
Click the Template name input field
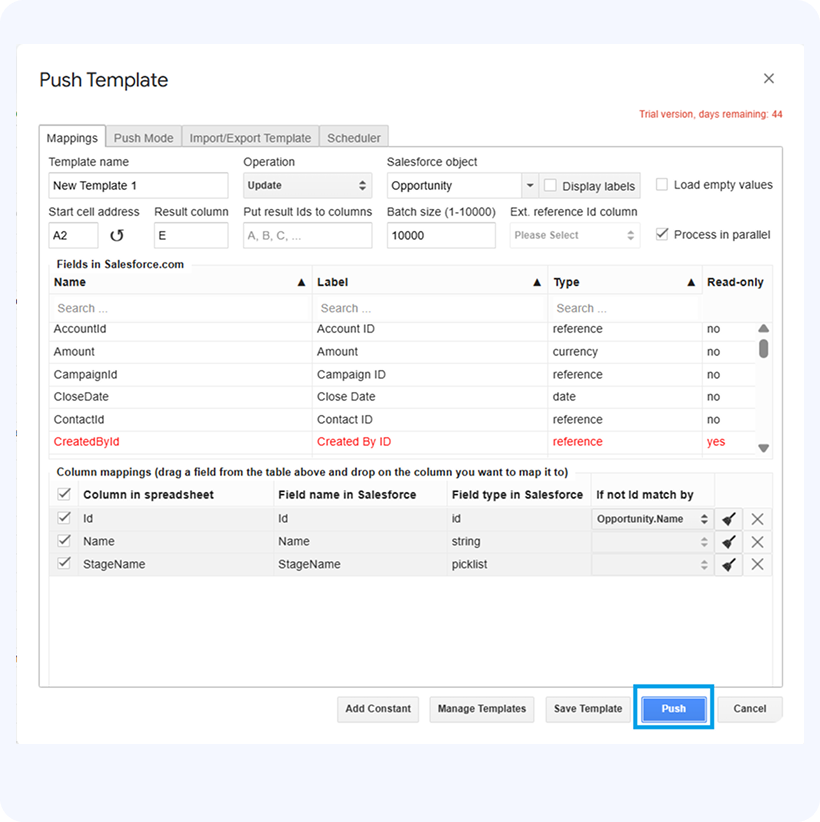138,186
